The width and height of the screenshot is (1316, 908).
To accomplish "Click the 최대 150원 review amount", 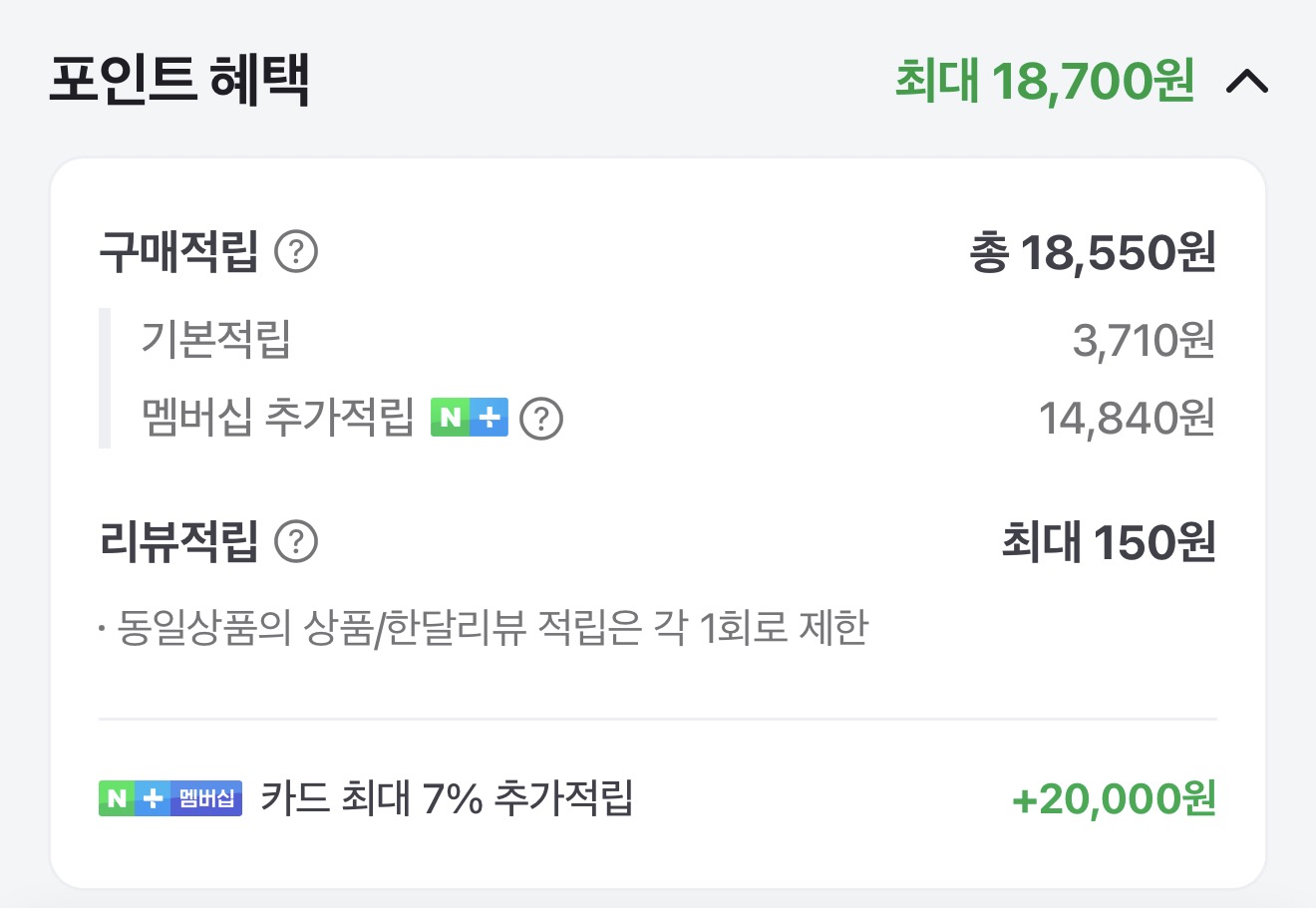I will coord(1109,542).
